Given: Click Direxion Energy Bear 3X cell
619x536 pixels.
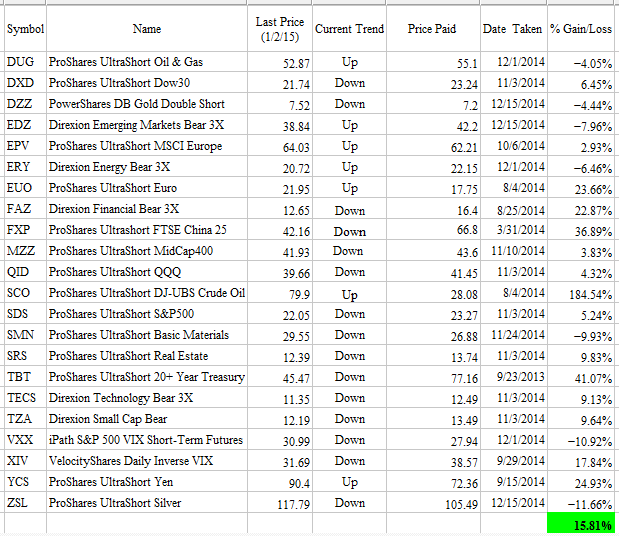Looking at the screenshot, I should [x=147, y=167].
